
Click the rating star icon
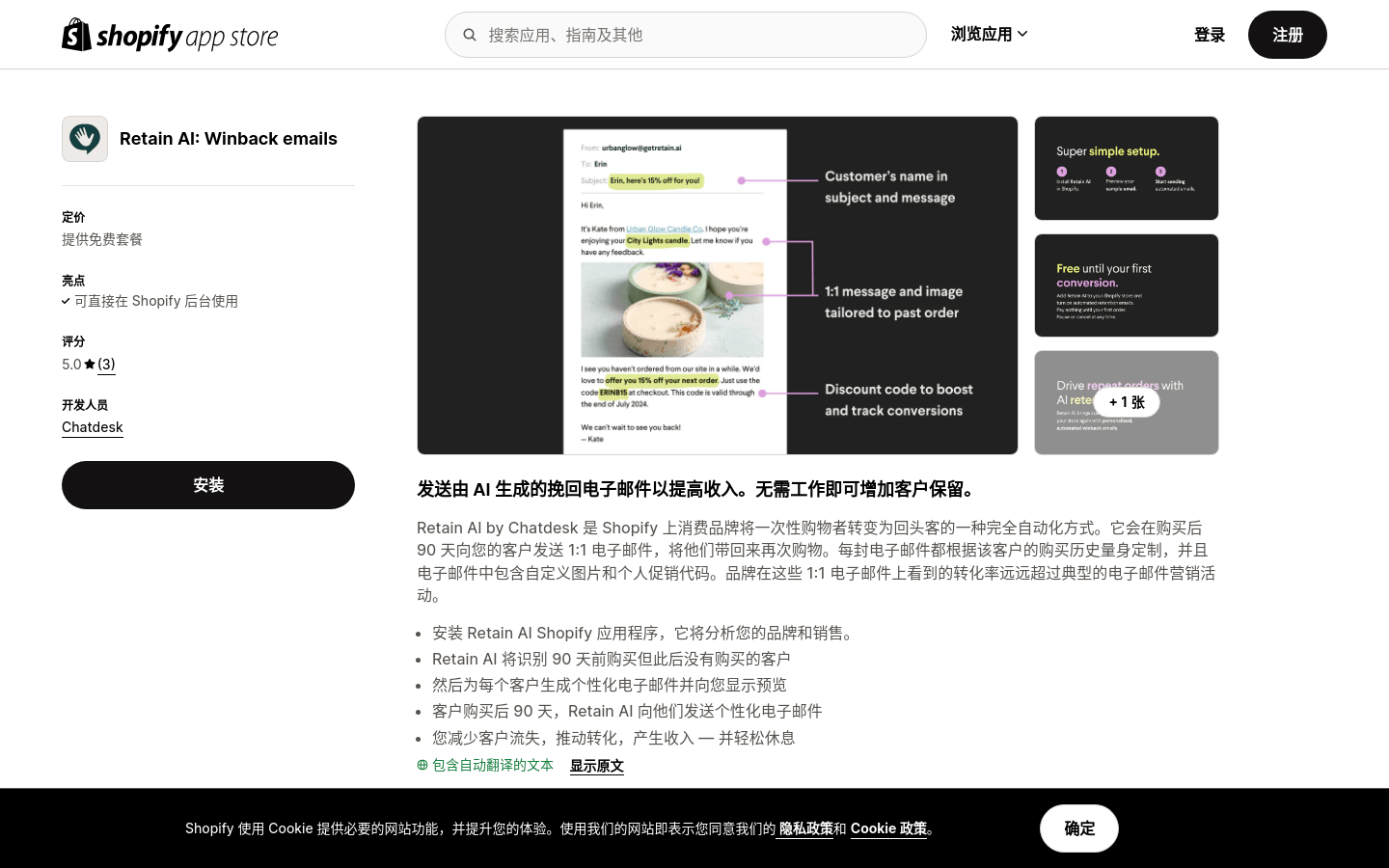point(90,365)
